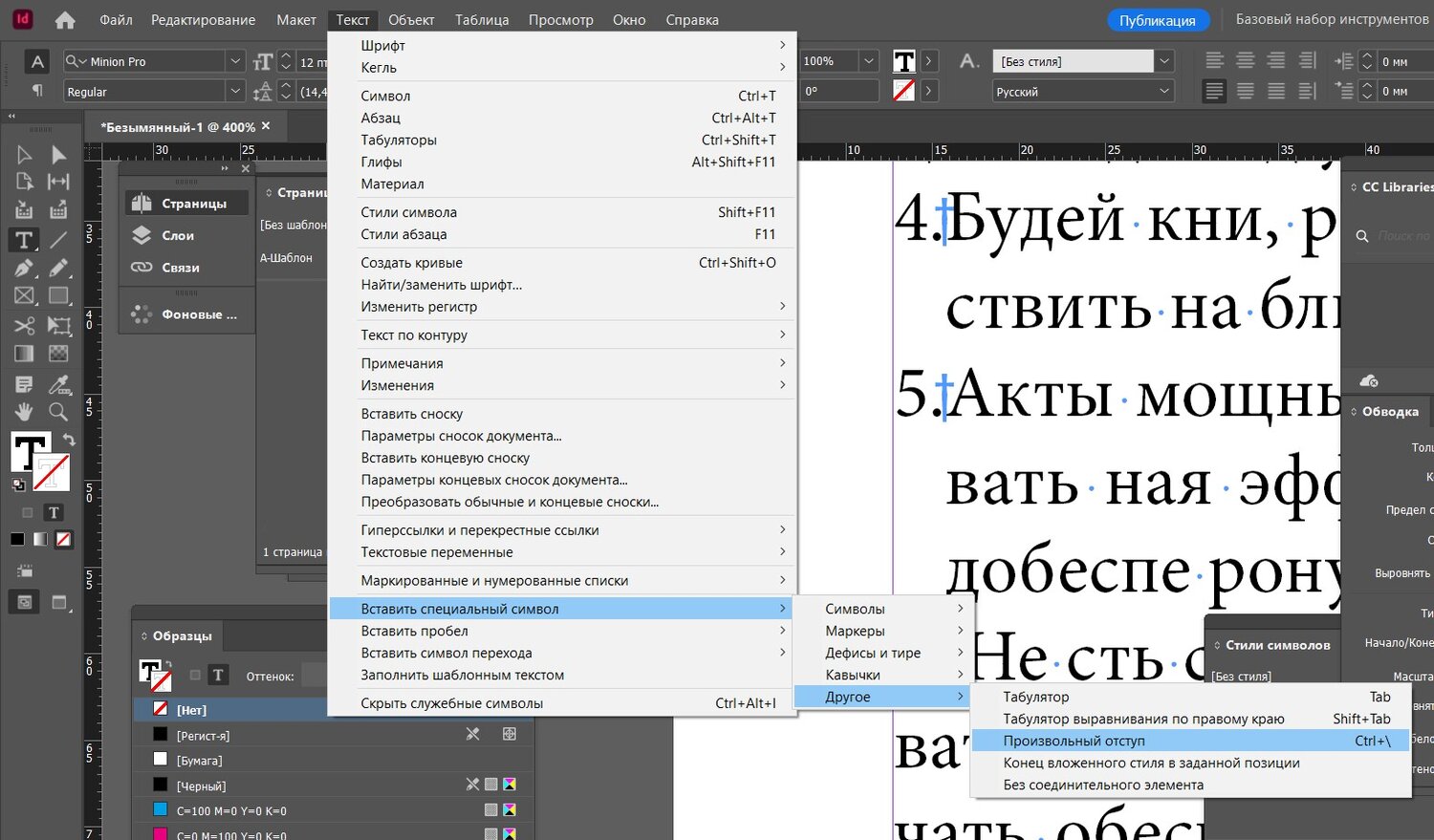Choose the Zoom magnifier tool
The width and height of the screenshot is (1434, 840).
point(58,412)
